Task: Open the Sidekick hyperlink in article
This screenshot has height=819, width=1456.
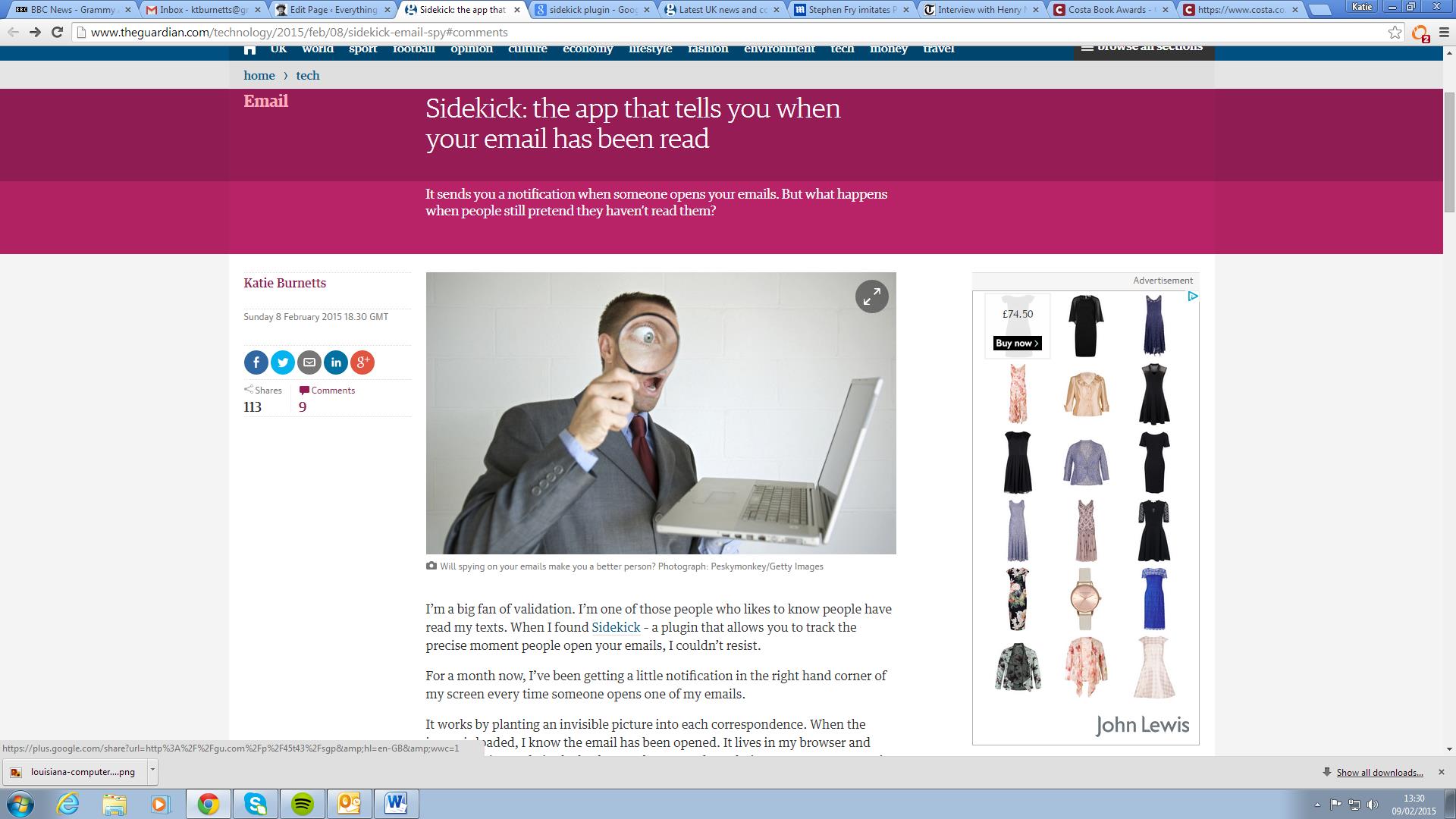Action: (x=616, y=627)
